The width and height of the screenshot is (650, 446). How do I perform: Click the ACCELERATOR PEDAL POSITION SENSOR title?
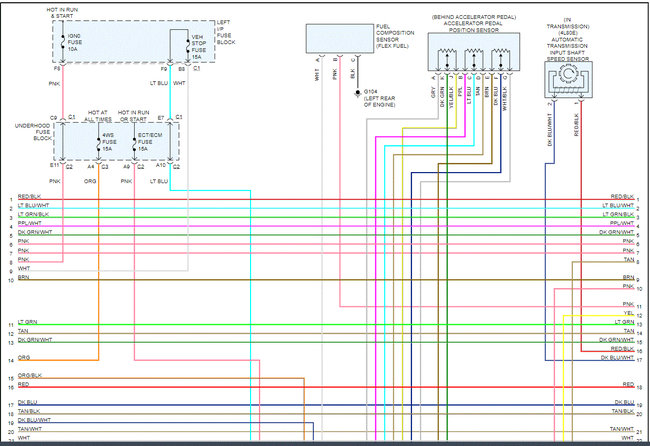[x=473, y=27]
